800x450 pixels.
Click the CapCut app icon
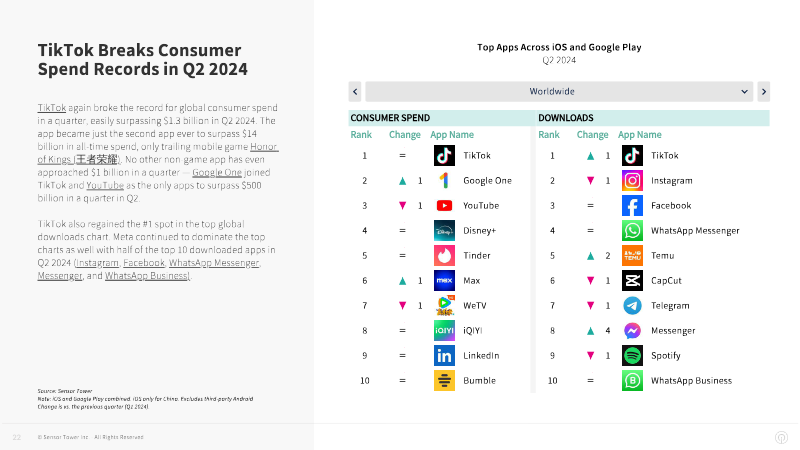coord(632,281)
